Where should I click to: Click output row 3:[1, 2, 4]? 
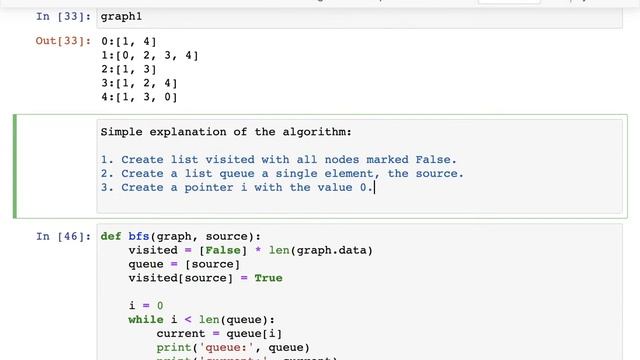[x=139, y=83]
